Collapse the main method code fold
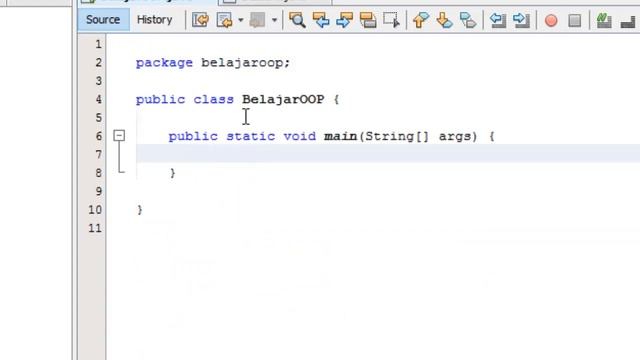Image resolution: width=640 pixels, height=360 pixels. point(119,136)
